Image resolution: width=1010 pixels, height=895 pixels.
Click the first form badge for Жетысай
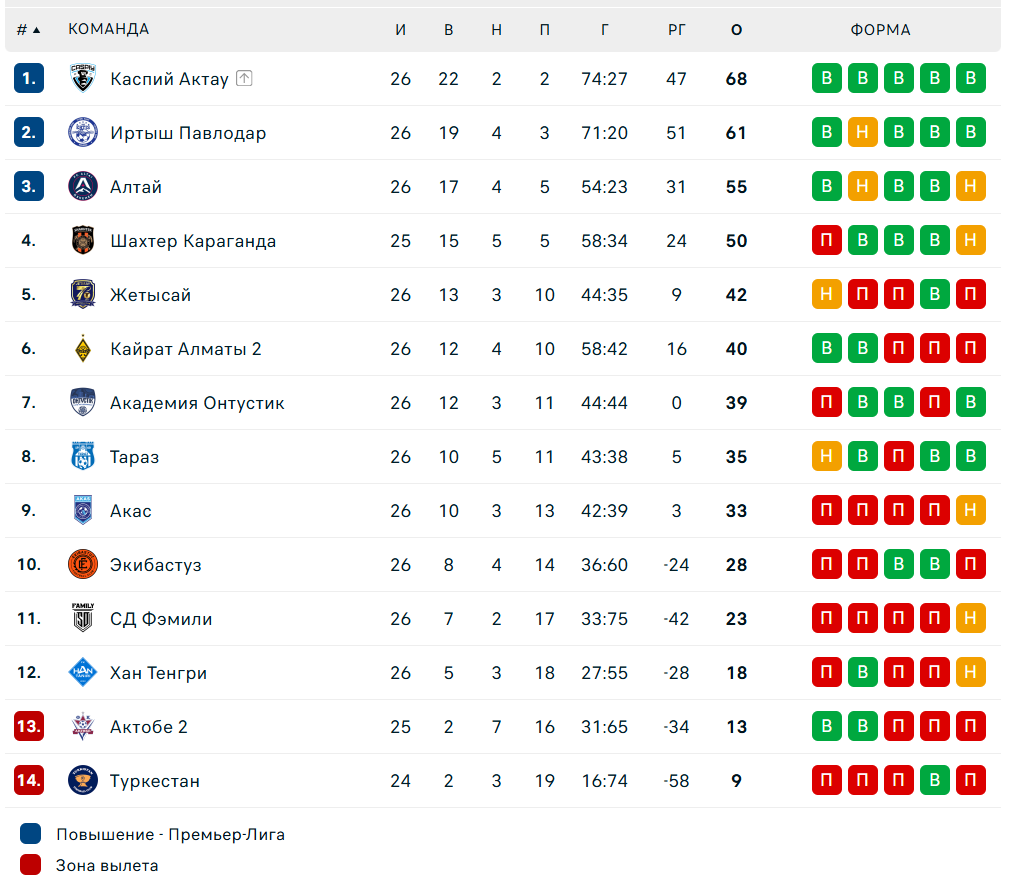point(827,294)
